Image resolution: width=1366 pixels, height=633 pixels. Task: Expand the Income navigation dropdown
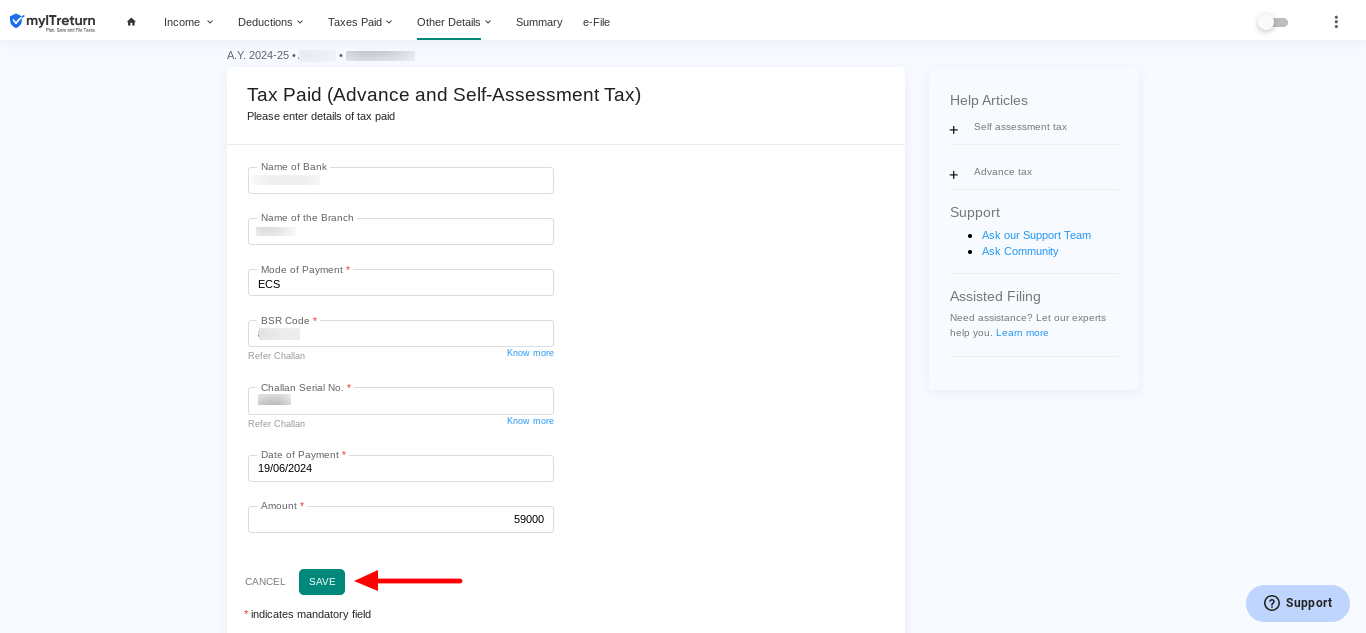(x=188, y=21)
